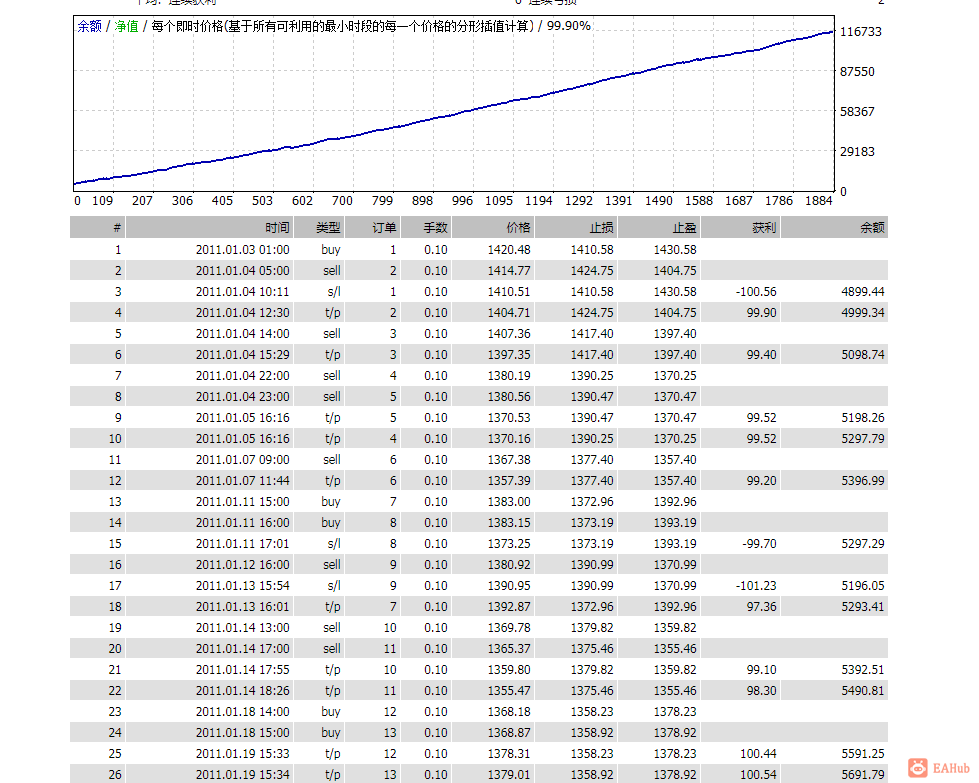
Task: Select the time cell 2011.01.12 16:00
Action: 243,565
